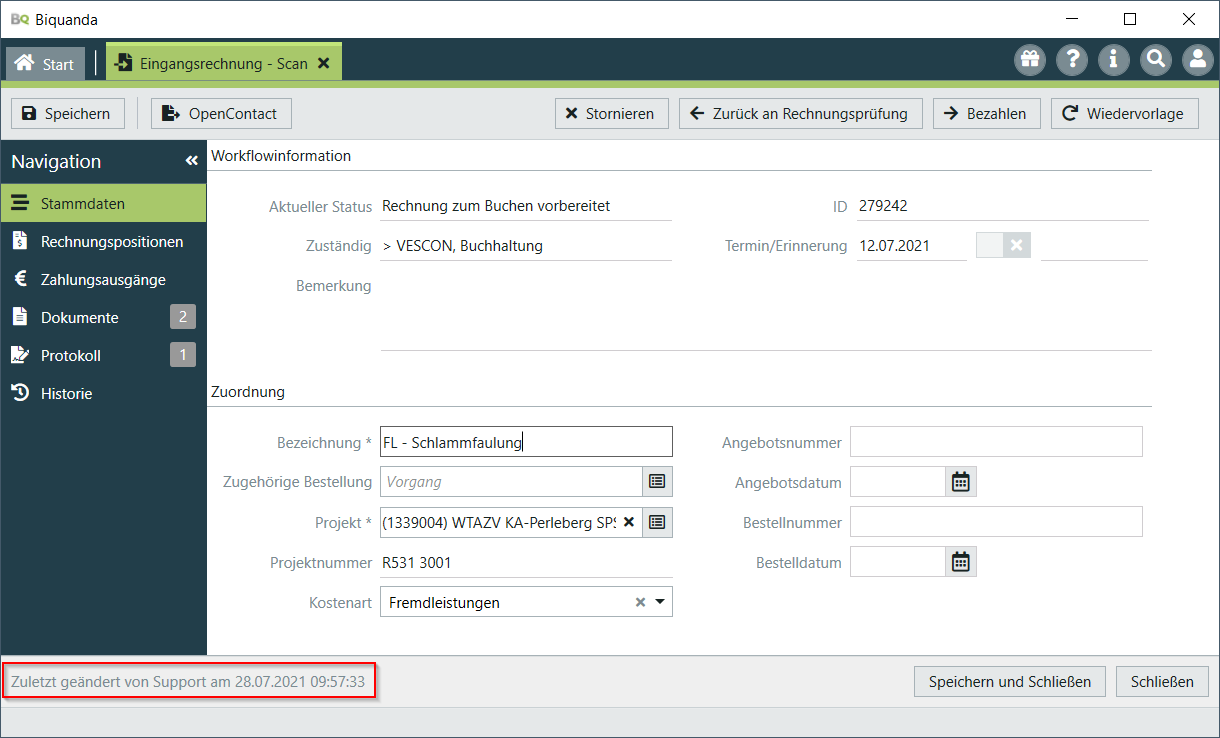Click the gift icon in header
The width and height of the screenshot is (1220, 738).
1030,60
